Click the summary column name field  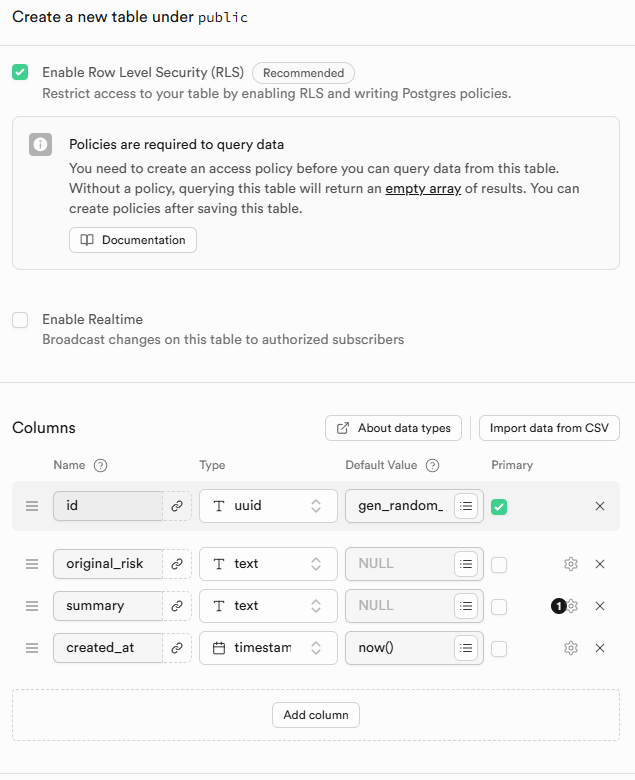(x=108, y=606)
